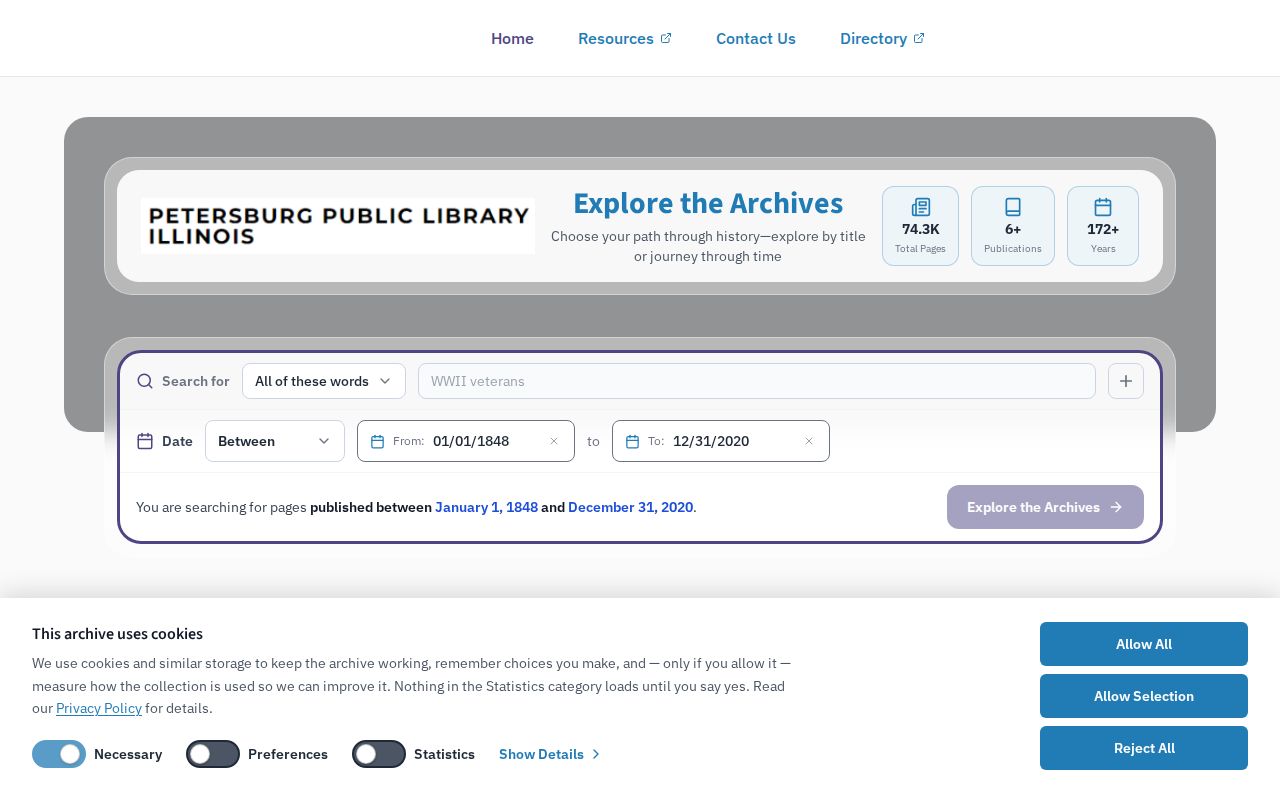
Task: Click the Directory external-link icon
Action: click(919, 38)
